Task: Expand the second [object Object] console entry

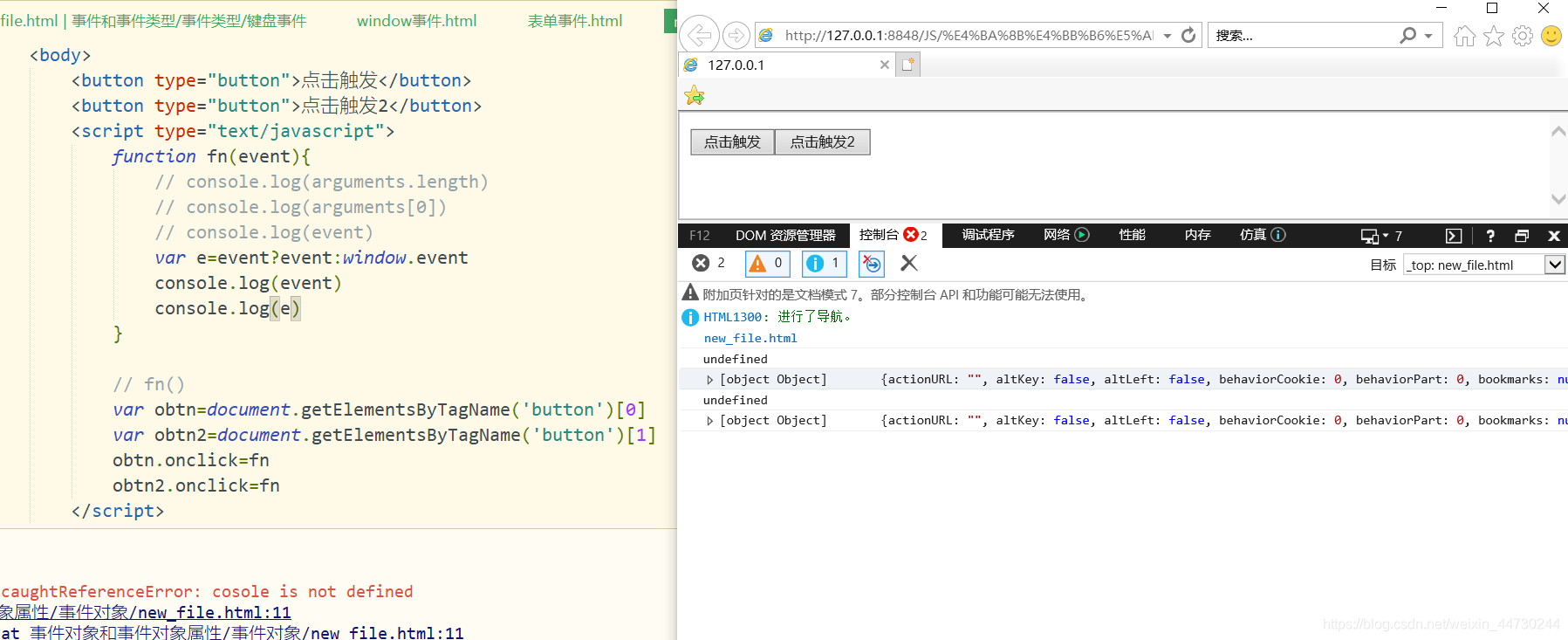Action: point(709,421)
